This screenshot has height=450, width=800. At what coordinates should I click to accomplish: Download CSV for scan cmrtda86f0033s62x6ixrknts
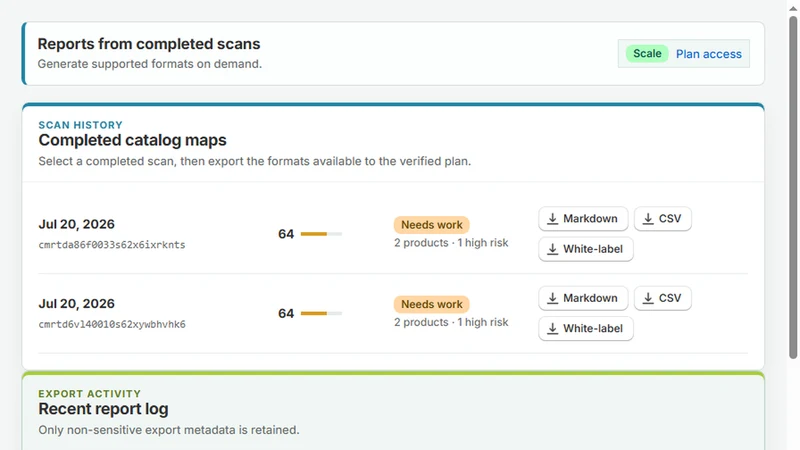coord(662,219)
